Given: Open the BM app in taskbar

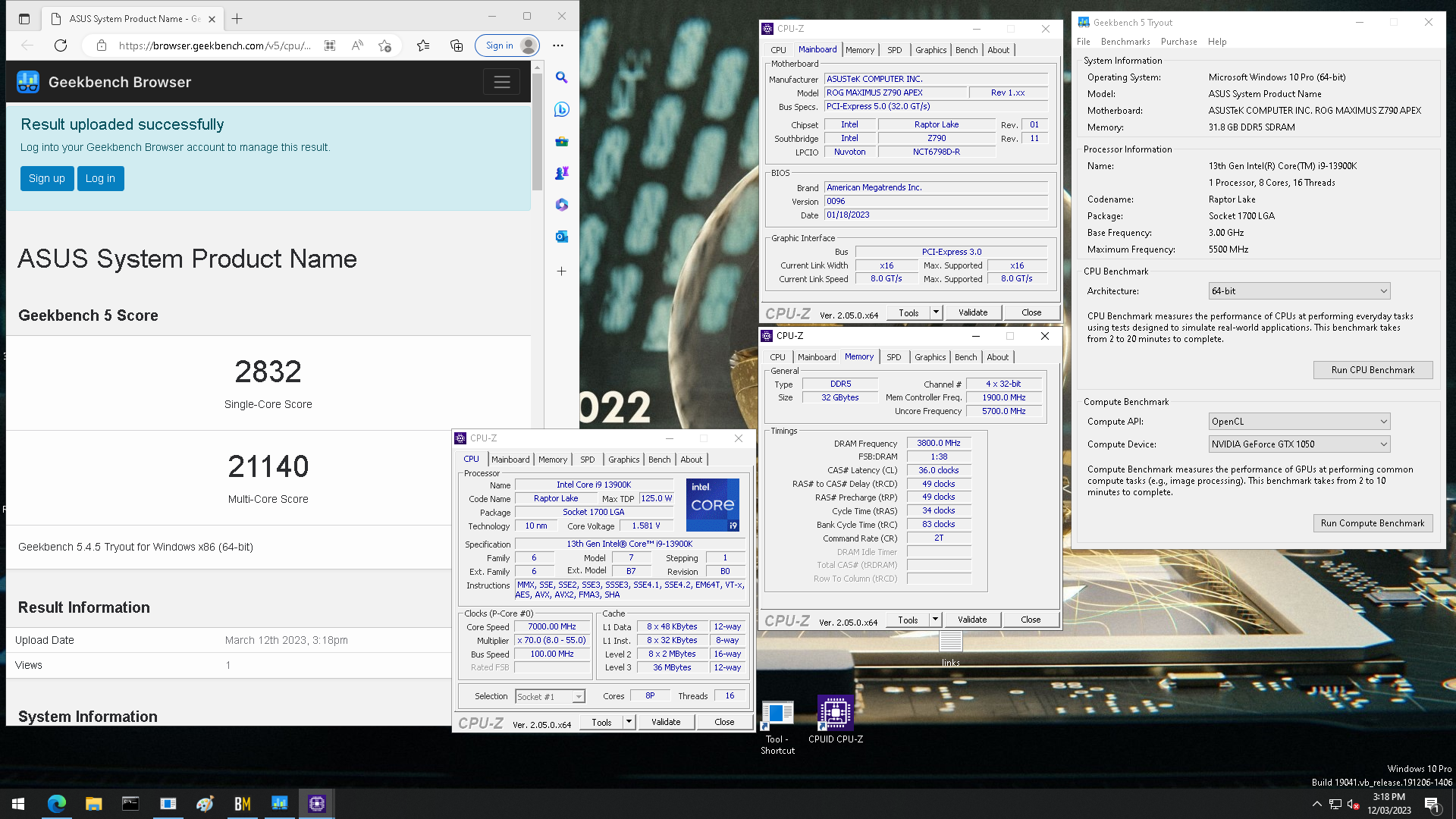Looking at the screenshot, I should (242, 803).
